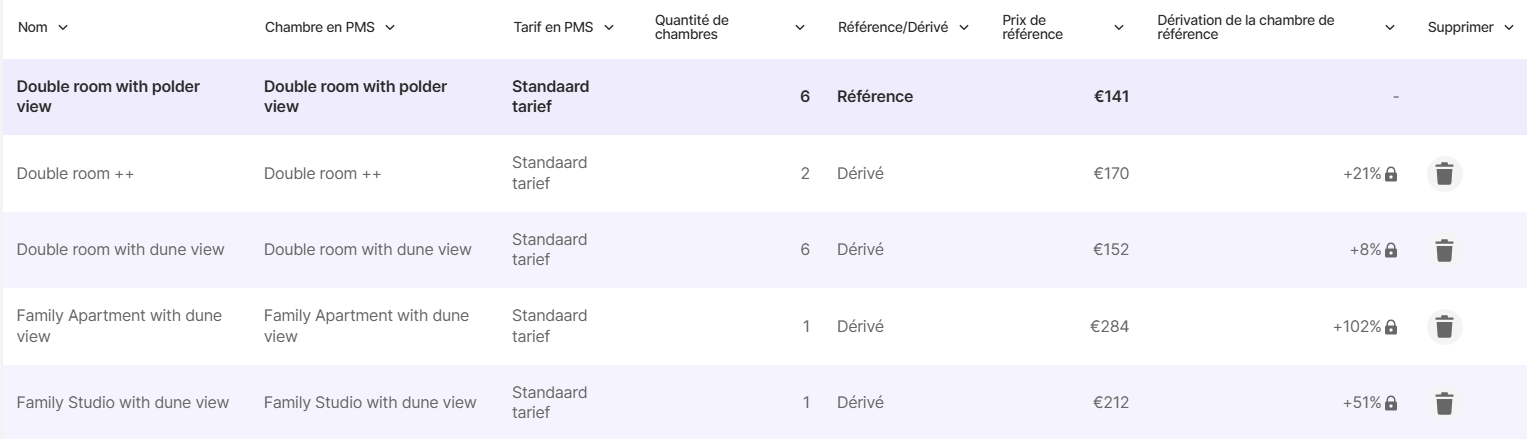This screenshot has width=1527, height=439.
Task: Expand the Chambre en PMS column menu
Action: [x=390, y=27]
